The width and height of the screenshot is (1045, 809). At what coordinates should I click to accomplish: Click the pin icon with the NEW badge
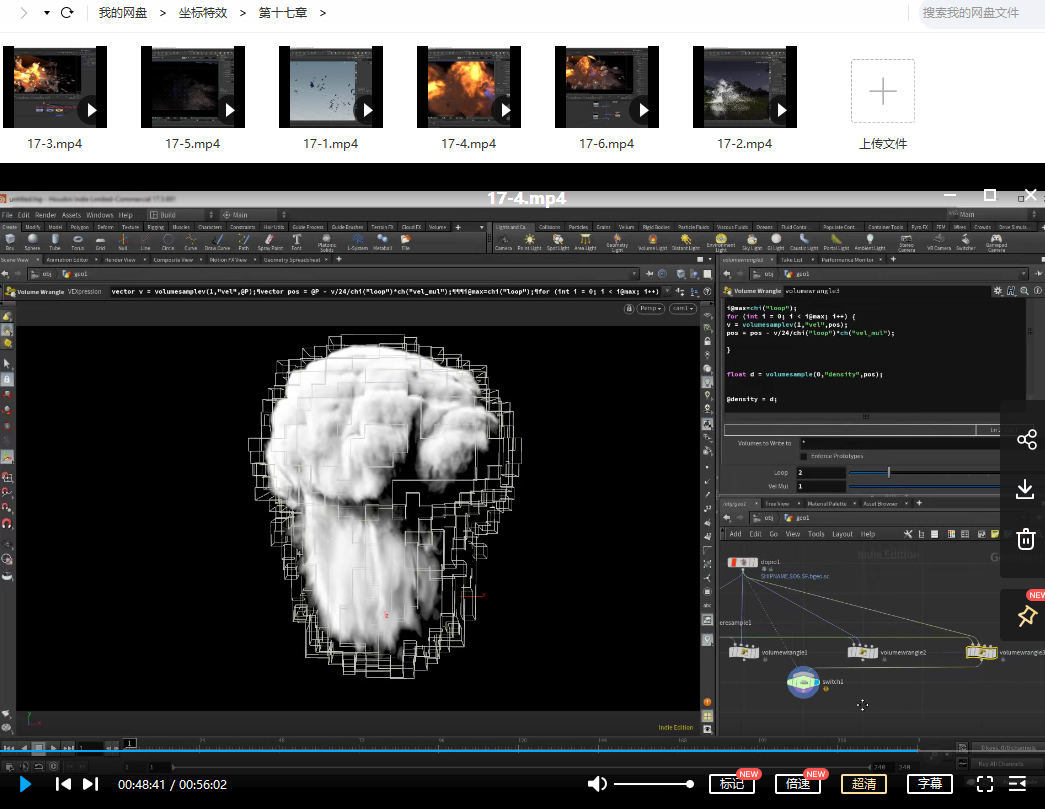tap(1025, 616)
